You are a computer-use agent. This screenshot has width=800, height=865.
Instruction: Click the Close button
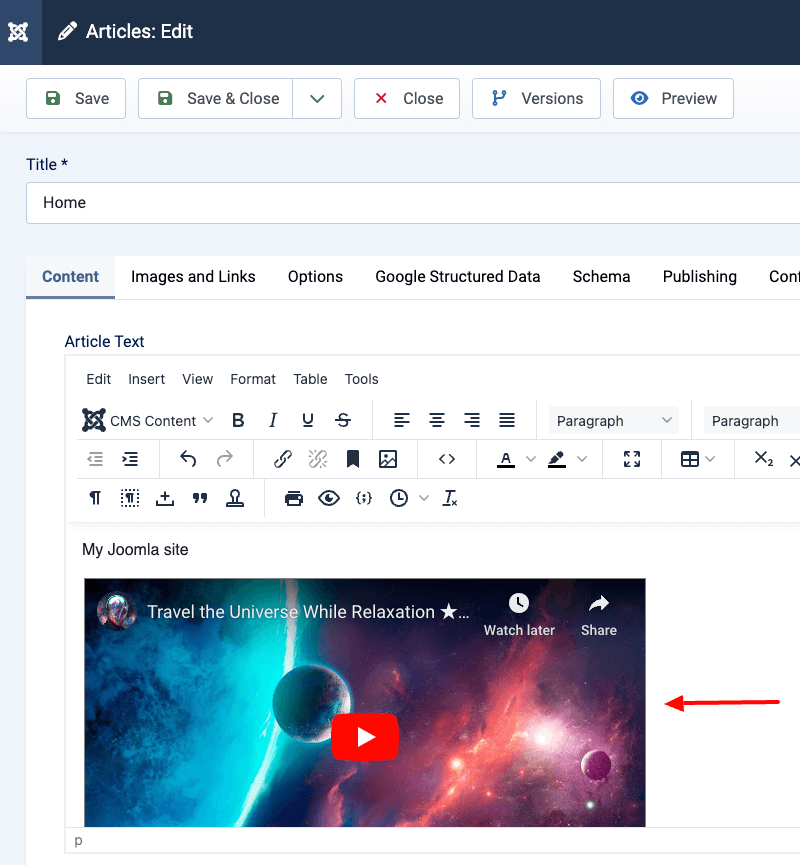(407, 99)
